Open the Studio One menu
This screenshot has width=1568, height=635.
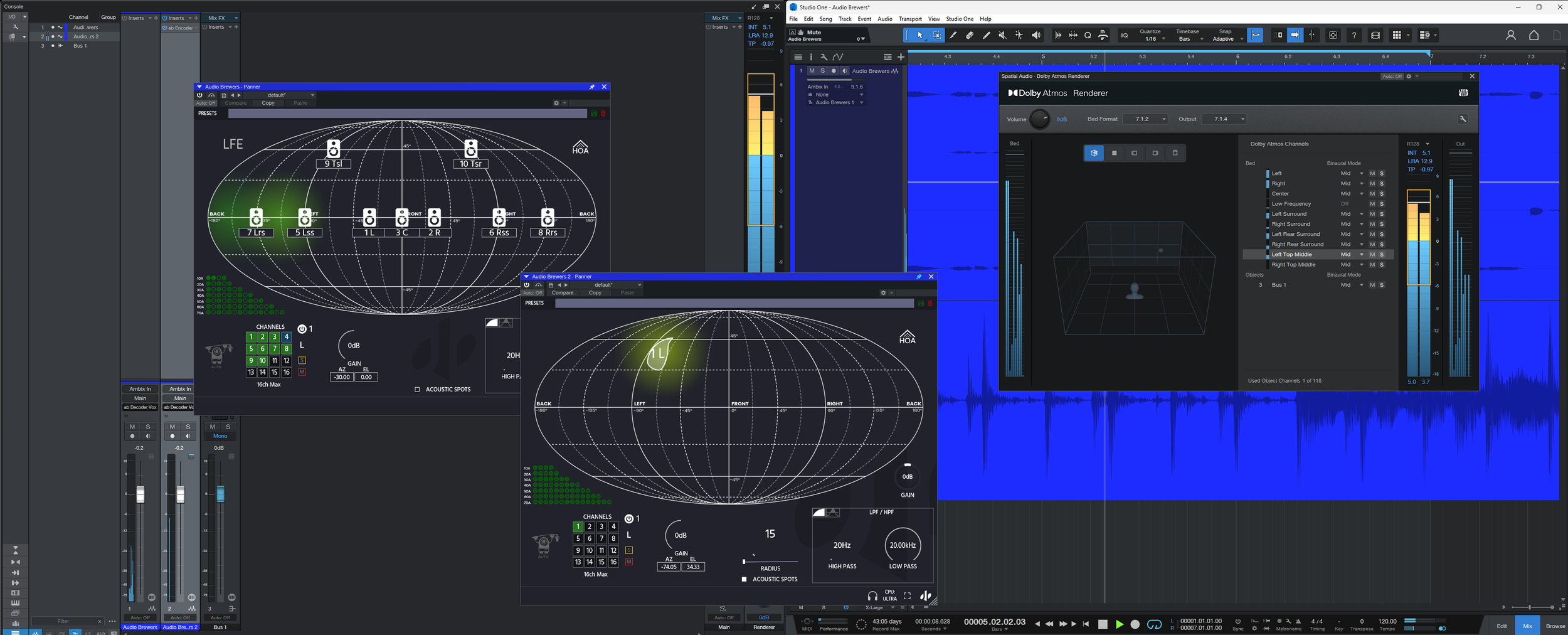(960, 19)
